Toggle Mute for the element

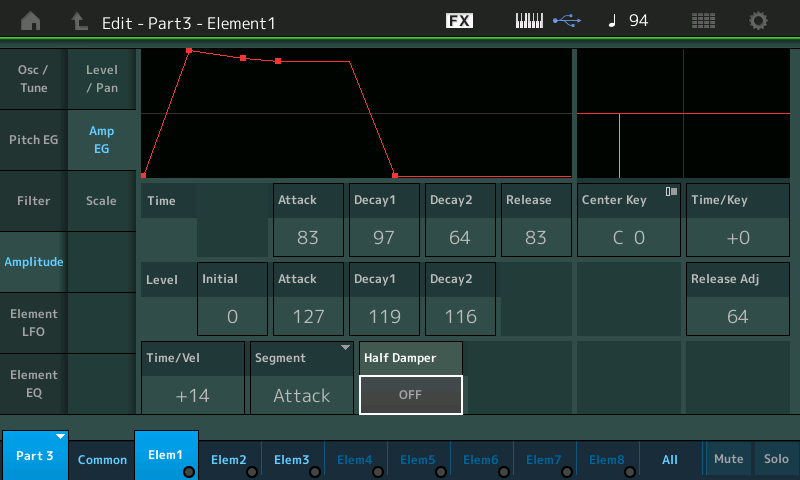point(728,459)
